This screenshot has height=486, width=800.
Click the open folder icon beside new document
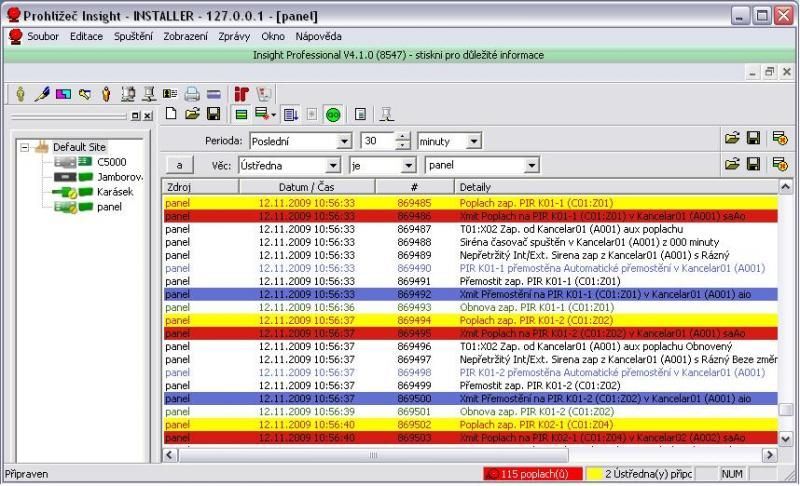click(x=192, y=114)
